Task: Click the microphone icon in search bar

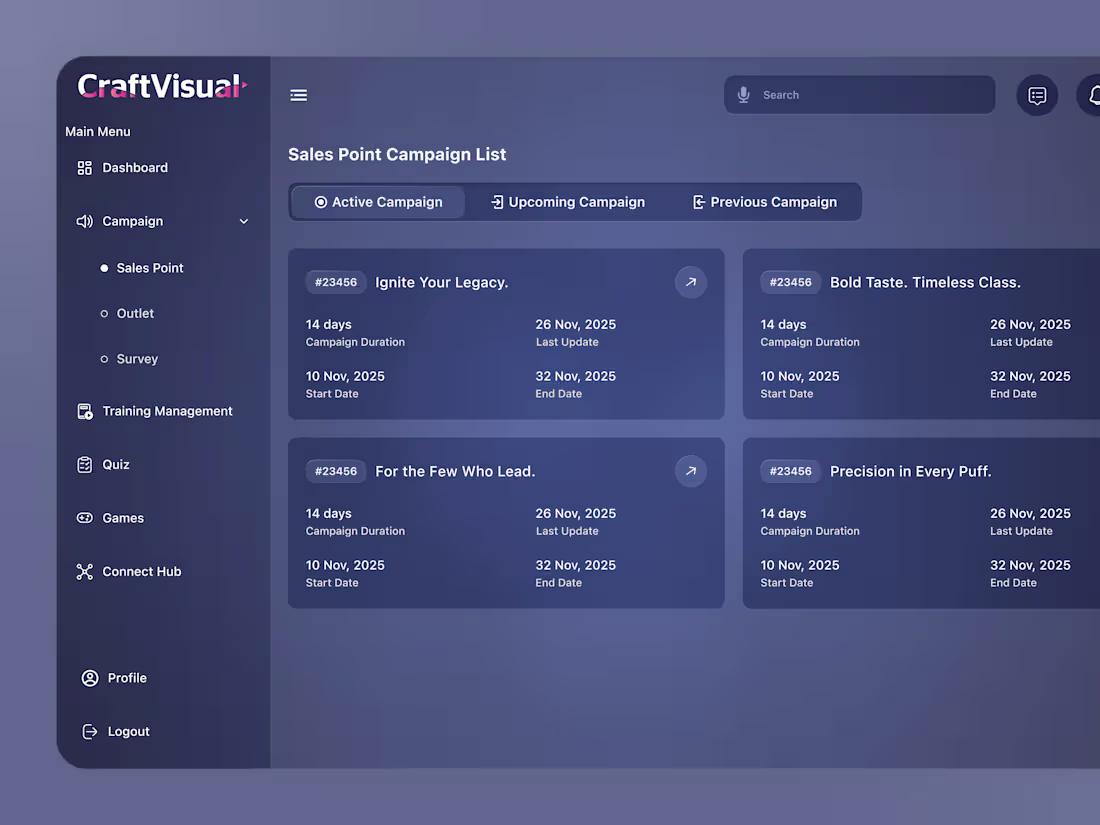Action: (744, 95)
